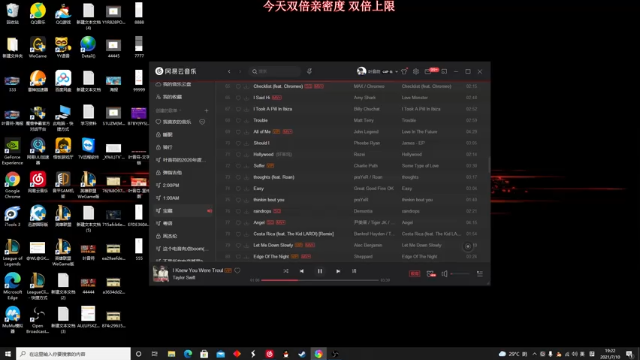Viewport: 640px width, 360px height.
Task: Pause the current song
Action: pyautogui.click(x=320, y=271)
